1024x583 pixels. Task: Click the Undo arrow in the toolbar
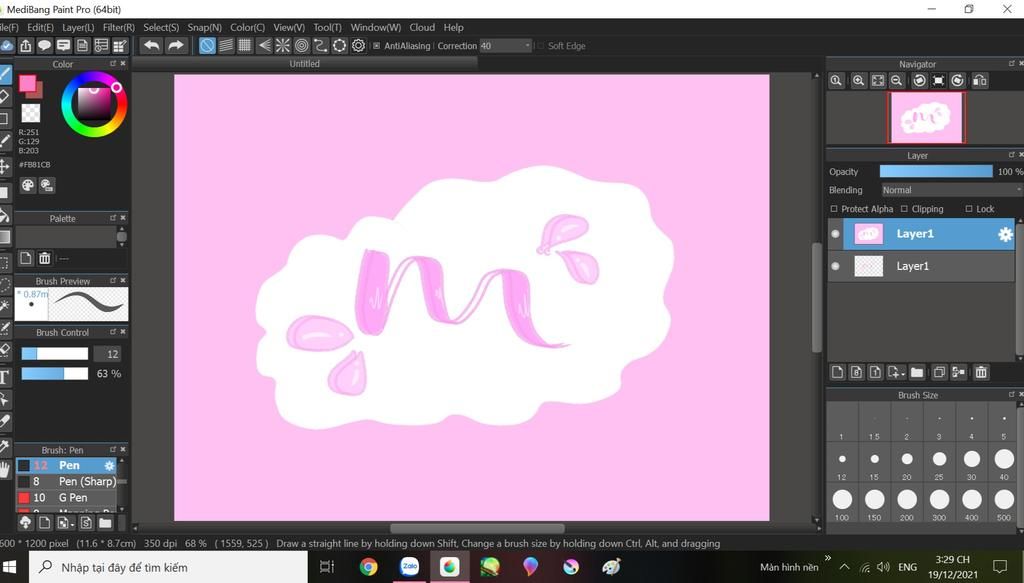click(x=152, y=46)
